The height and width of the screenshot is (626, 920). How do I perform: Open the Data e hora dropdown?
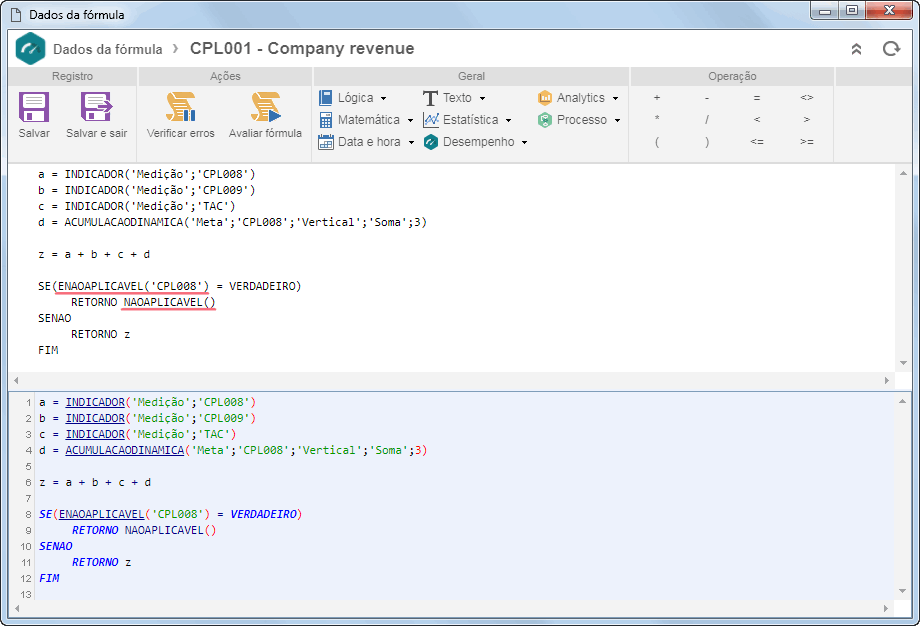pos(366,142)
